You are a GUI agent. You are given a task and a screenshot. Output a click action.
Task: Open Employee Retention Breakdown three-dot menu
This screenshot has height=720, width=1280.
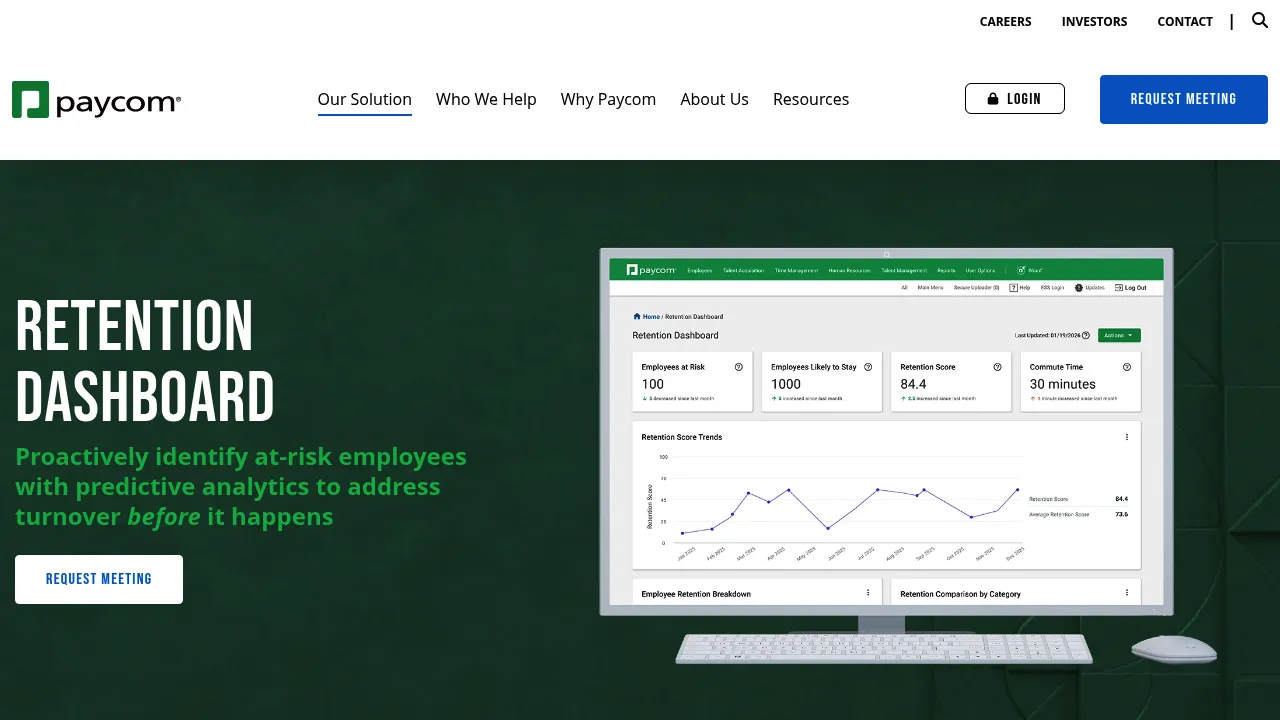tap(868, 593)
